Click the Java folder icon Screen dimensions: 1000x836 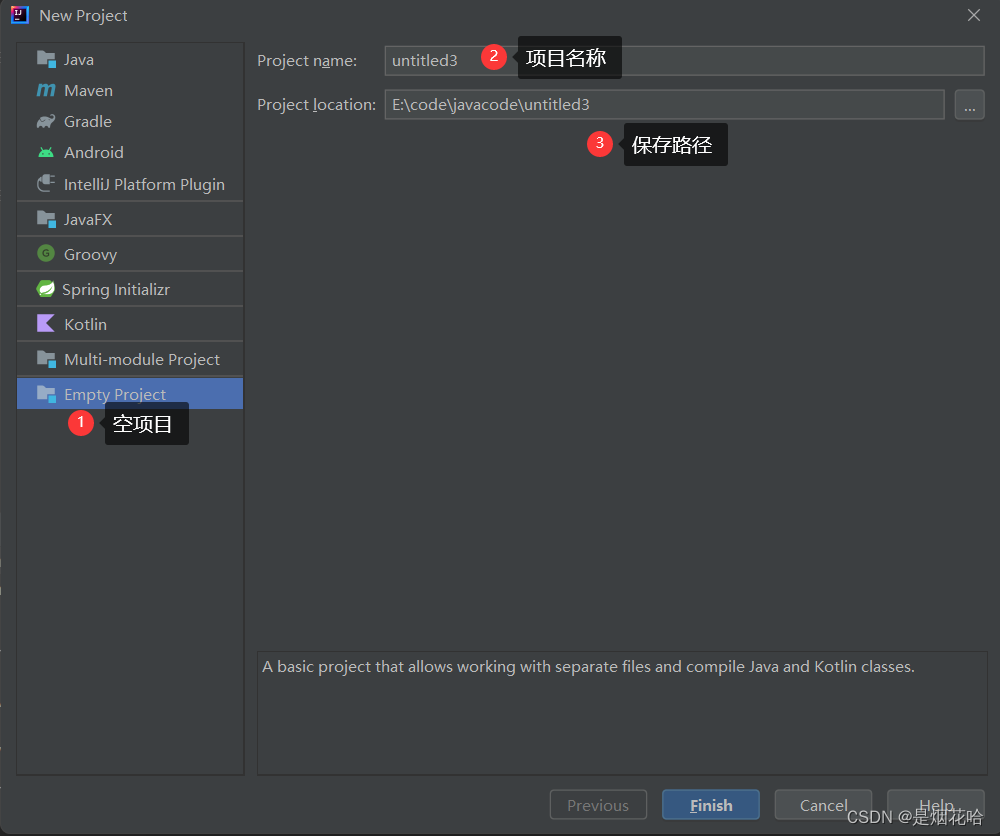click(46, 59)
